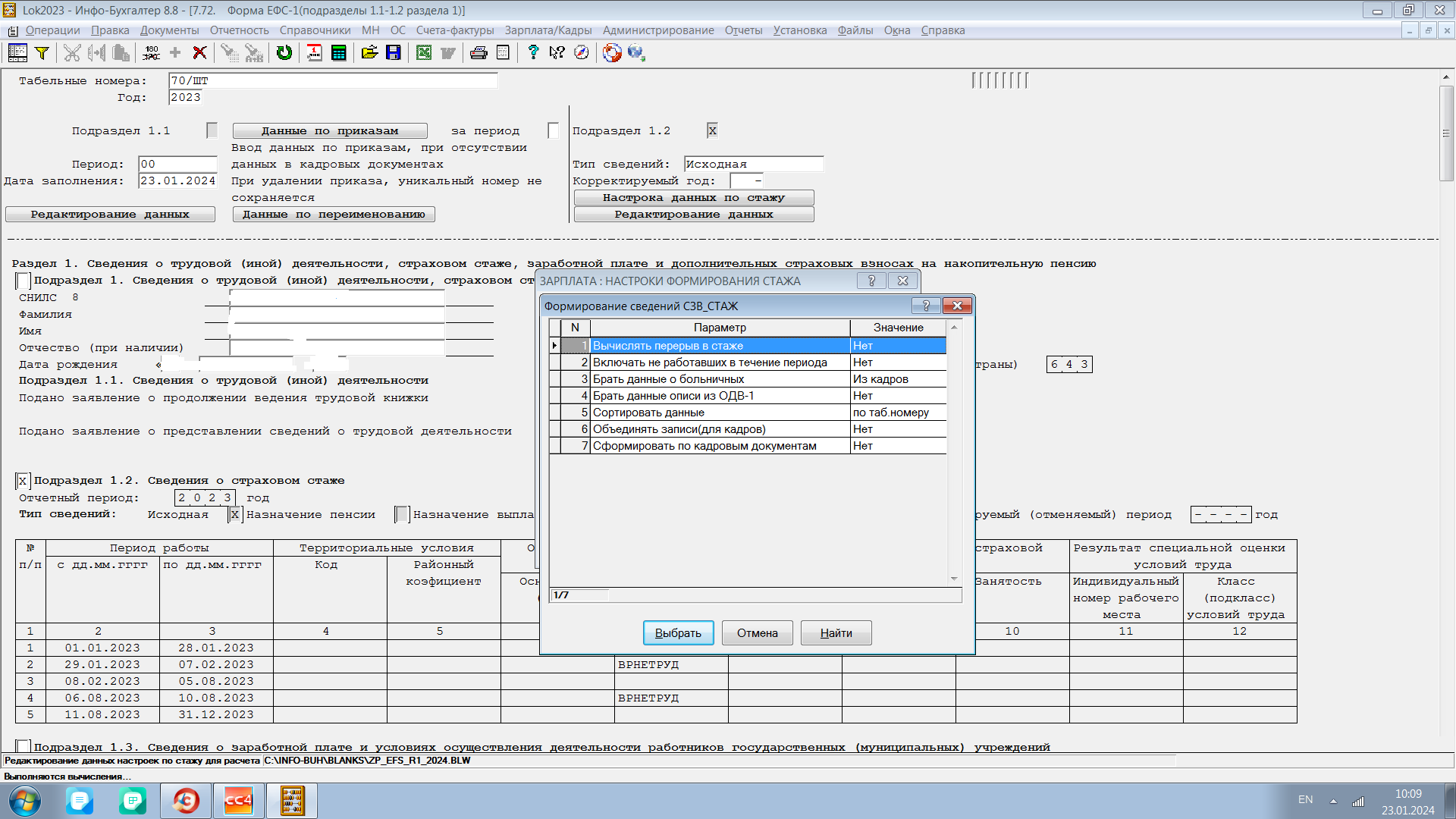The height and width of the screenshot is (819, 1456).
Task: Click the open folder icon
Action: pos(369,52)
